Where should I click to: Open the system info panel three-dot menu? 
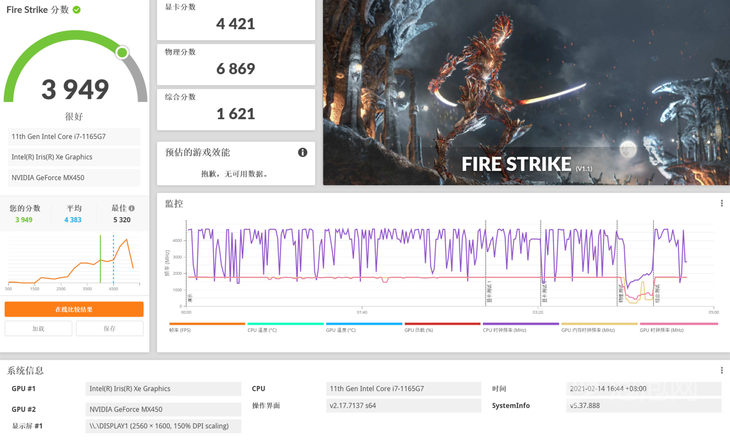(x=721, y=370)
